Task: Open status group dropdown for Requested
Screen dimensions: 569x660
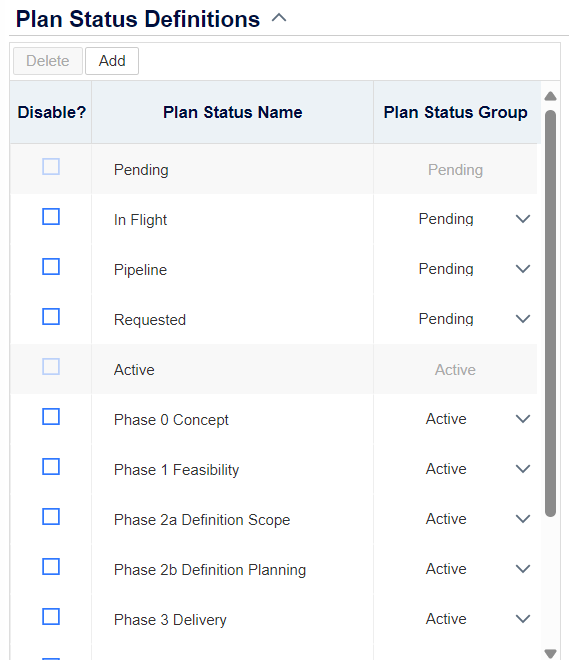Action: click(x=523, y=319)
